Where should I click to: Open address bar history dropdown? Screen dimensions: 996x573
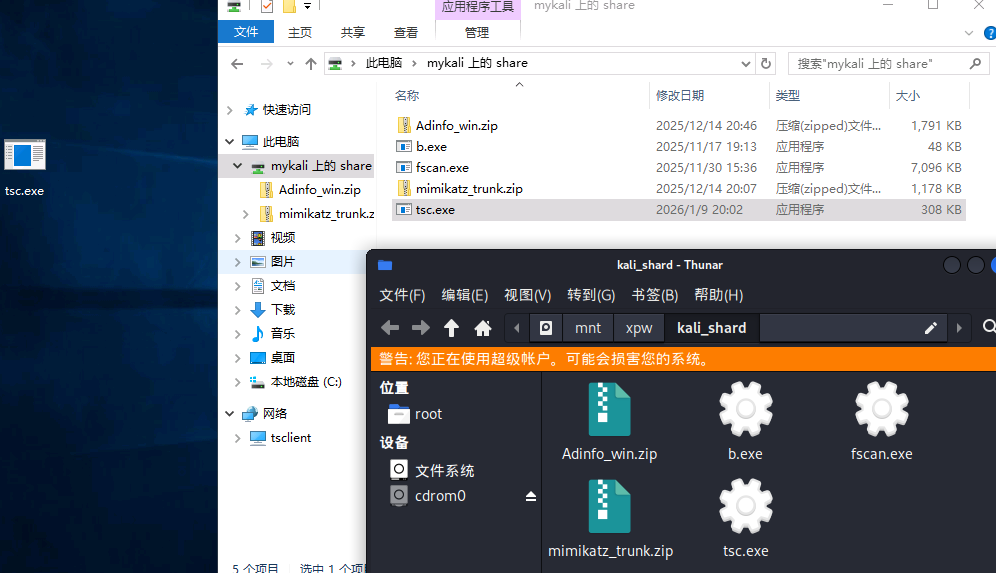(x=746, y=64)
